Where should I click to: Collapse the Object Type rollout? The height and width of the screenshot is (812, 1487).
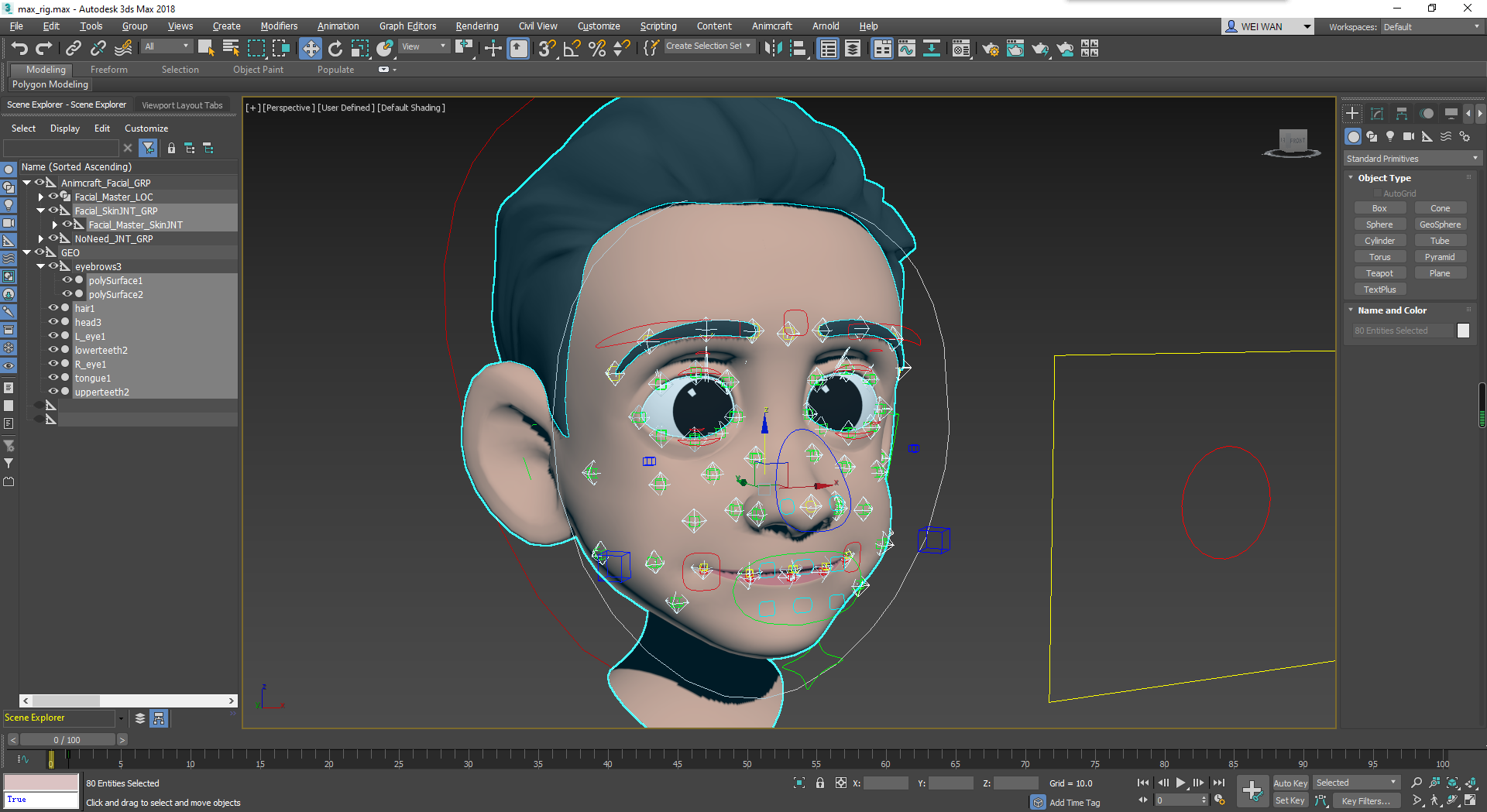1351,177
